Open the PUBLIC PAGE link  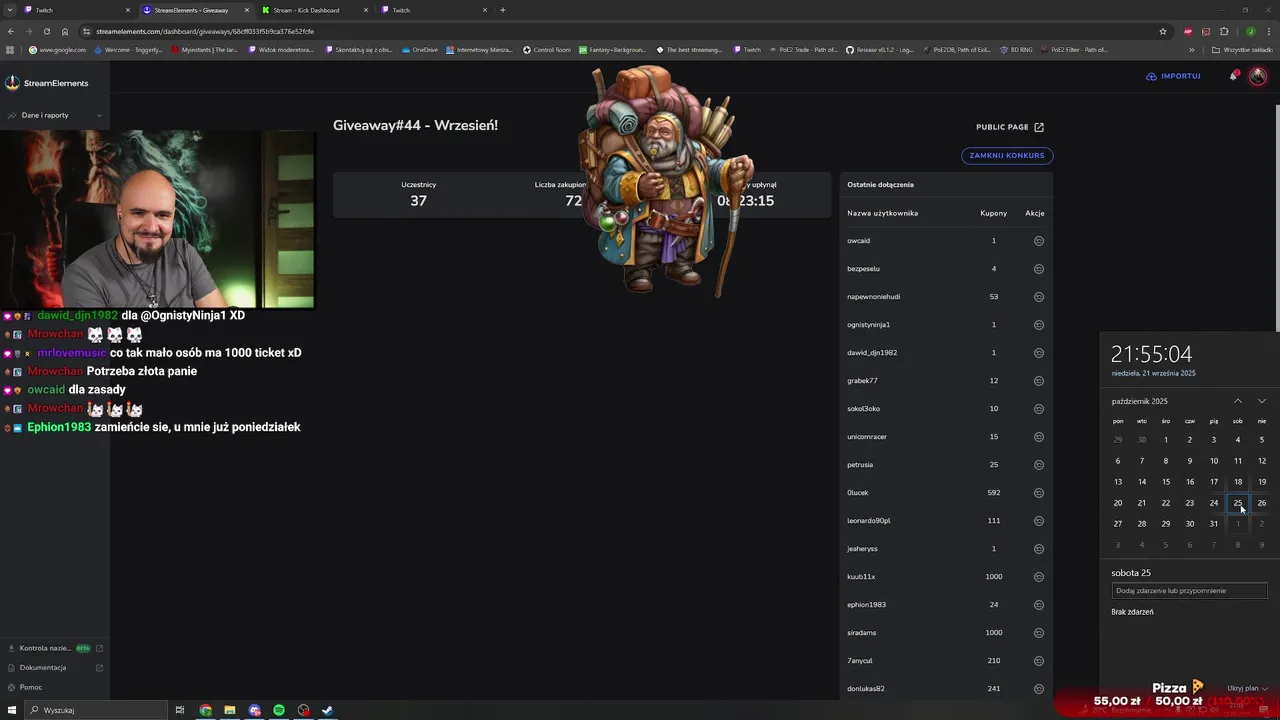pos(1010,127)
